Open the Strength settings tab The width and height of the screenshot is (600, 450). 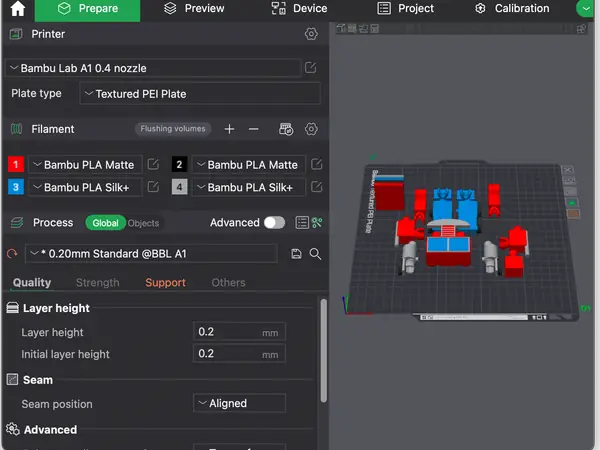point(98,282)
